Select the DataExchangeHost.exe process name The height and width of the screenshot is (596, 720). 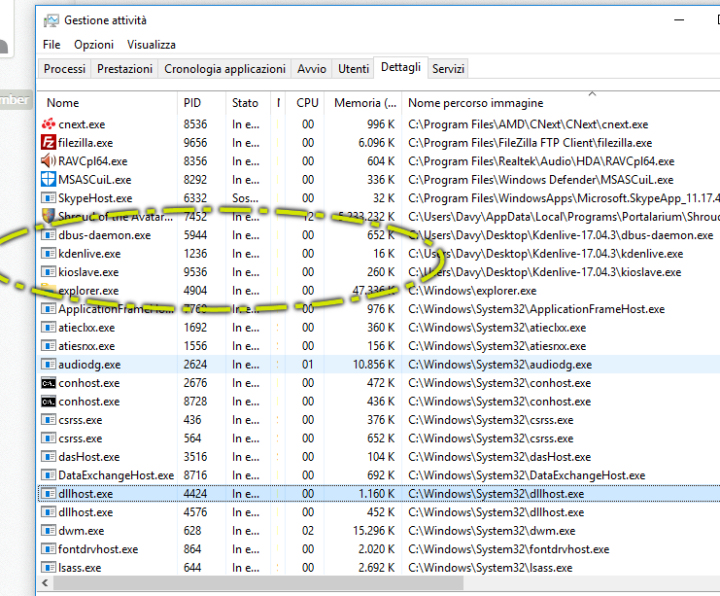[116, 475]
